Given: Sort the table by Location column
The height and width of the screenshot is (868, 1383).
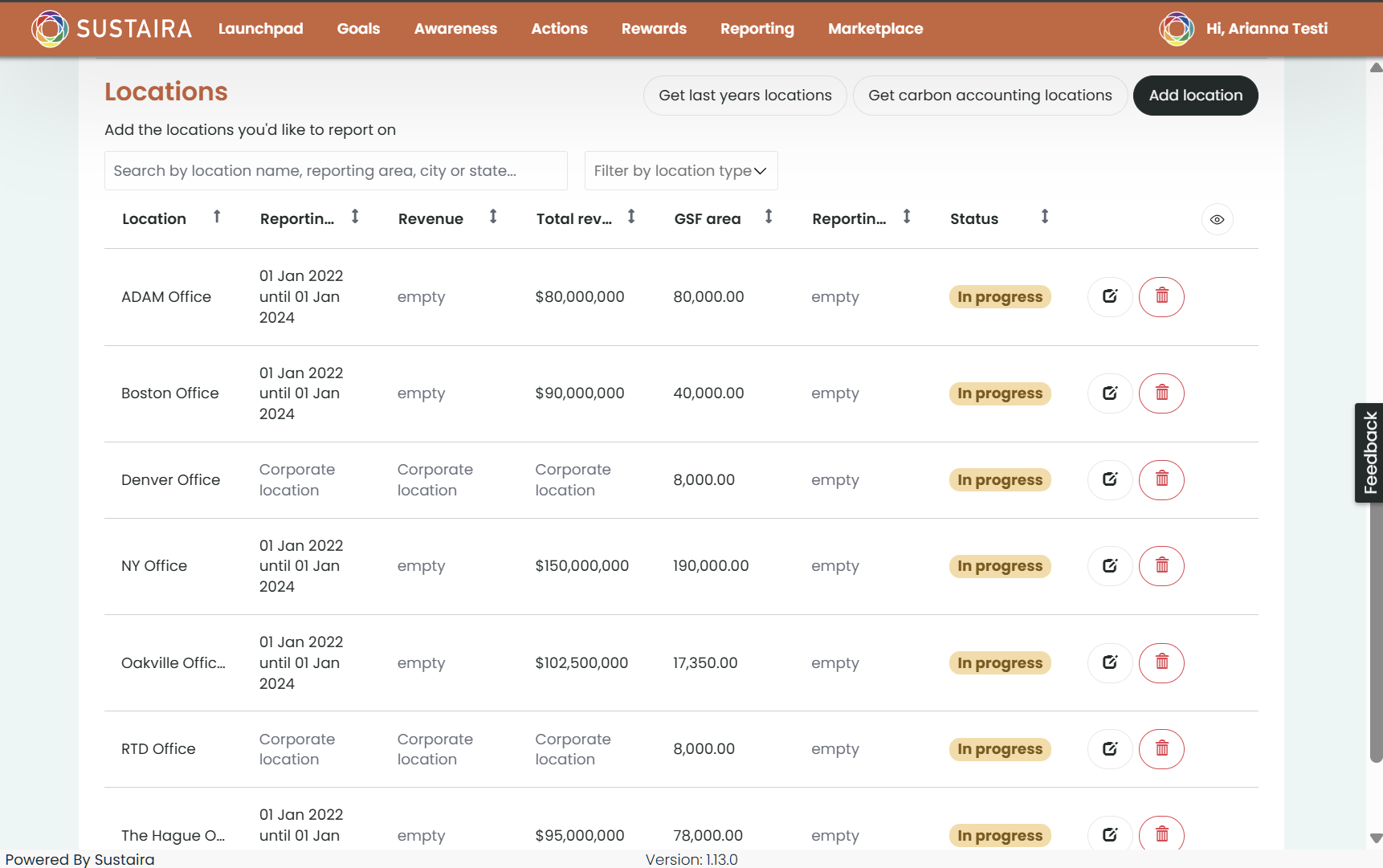Looking at the screenshot, I should (x=217, y=217).
